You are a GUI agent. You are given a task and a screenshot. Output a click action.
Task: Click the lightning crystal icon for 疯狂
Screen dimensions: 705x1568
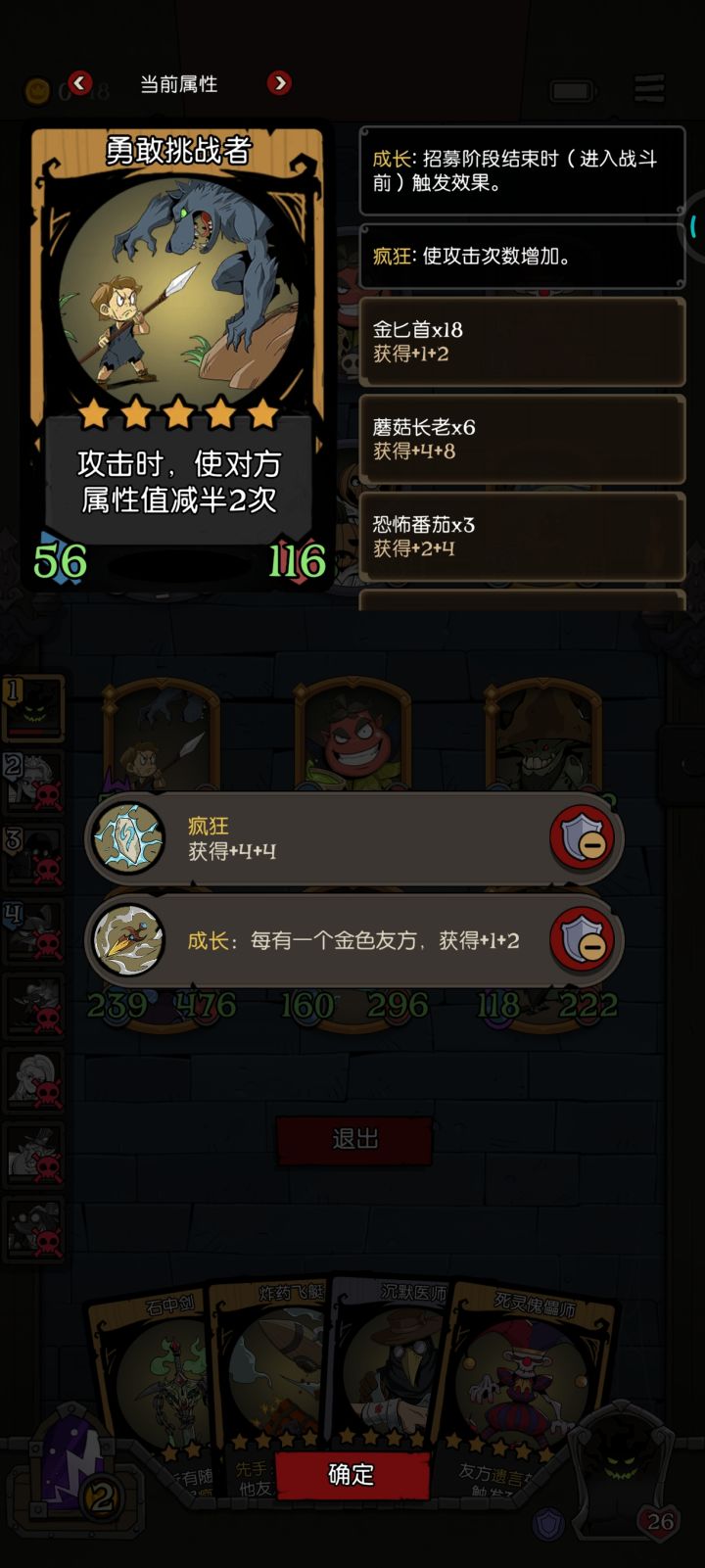[x=128, y=838]
